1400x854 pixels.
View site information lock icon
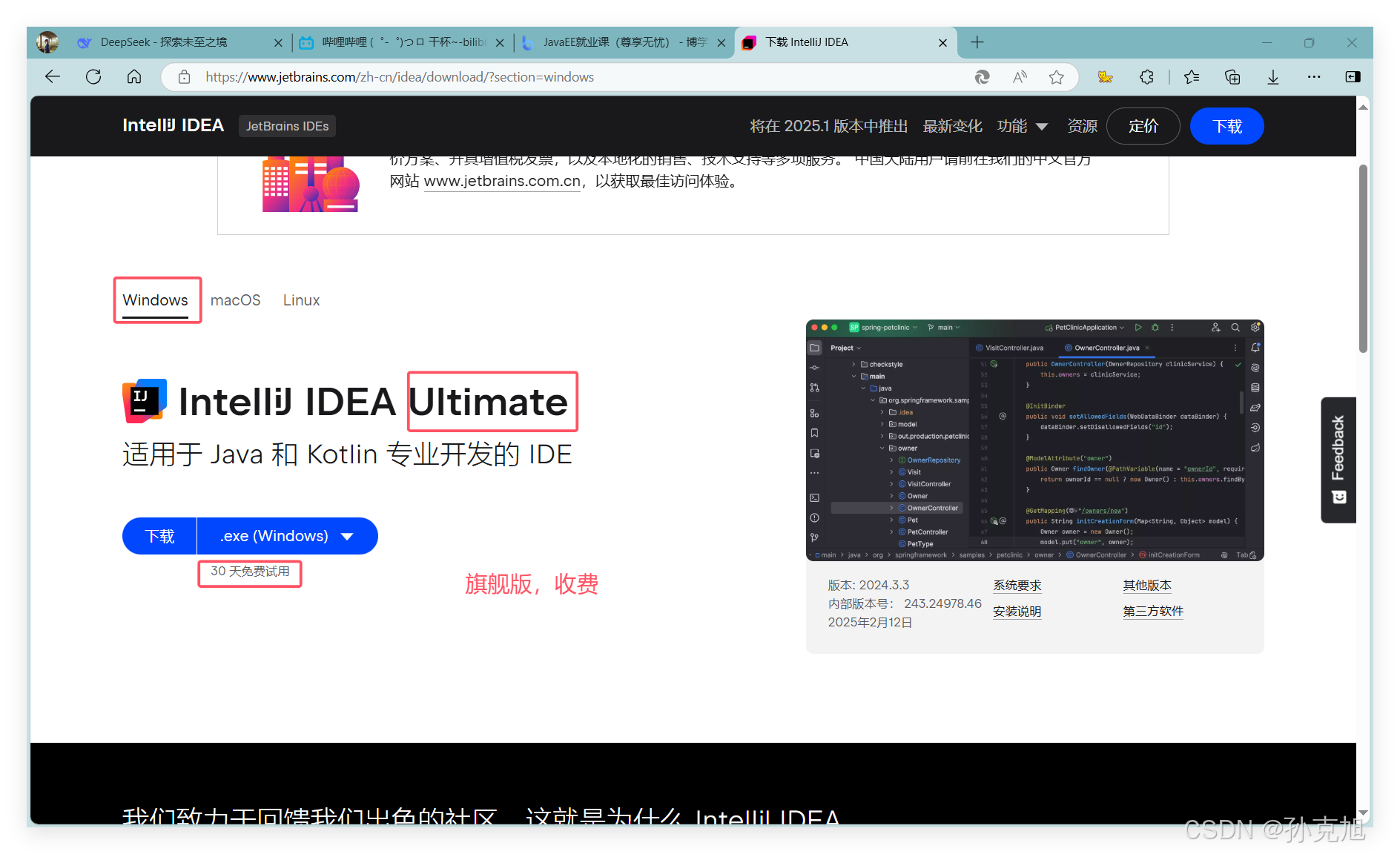185,77
